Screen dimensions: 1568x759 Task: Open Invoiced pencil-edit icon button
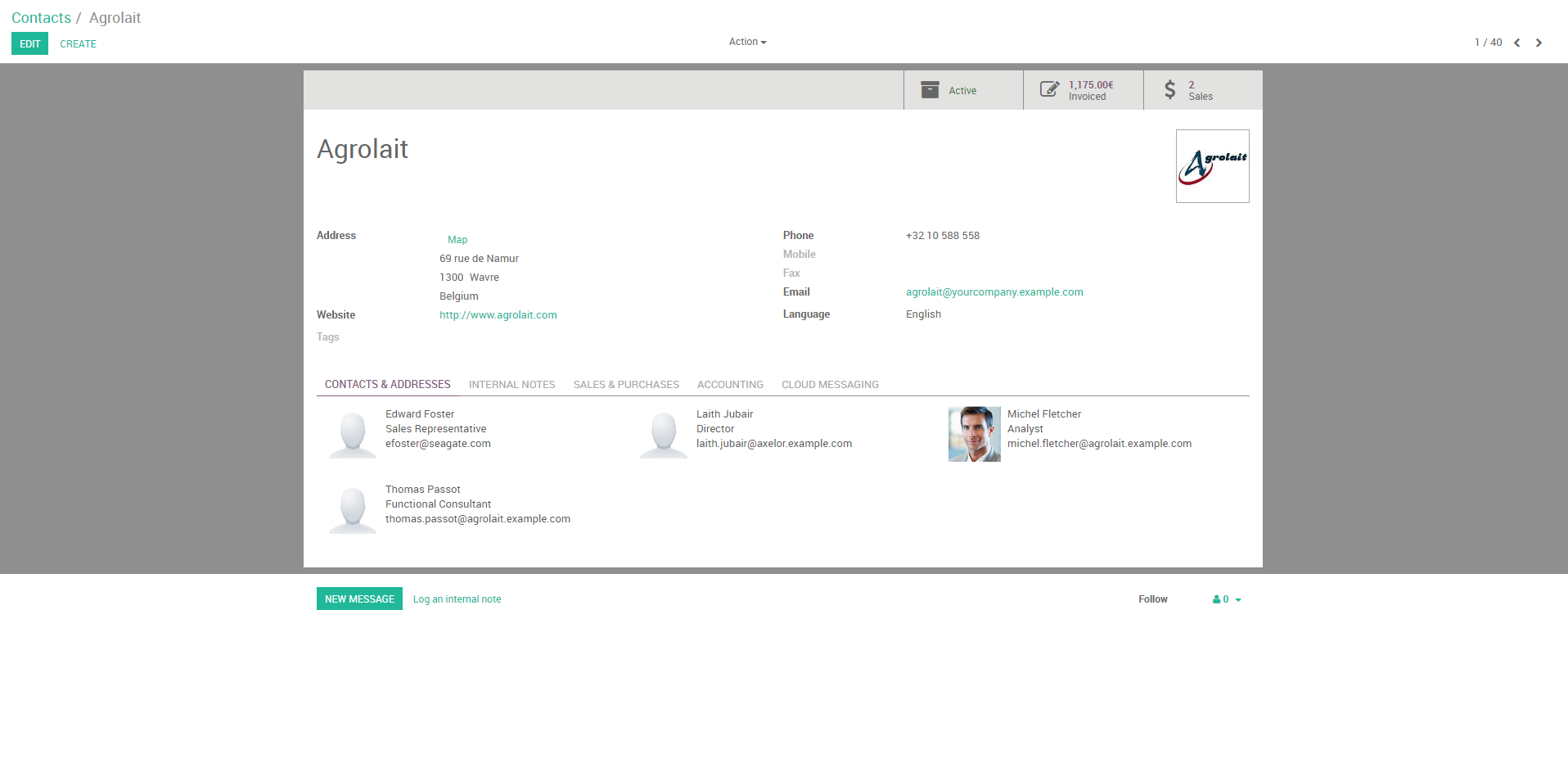pyautogui.click(x=1049, y=89)
